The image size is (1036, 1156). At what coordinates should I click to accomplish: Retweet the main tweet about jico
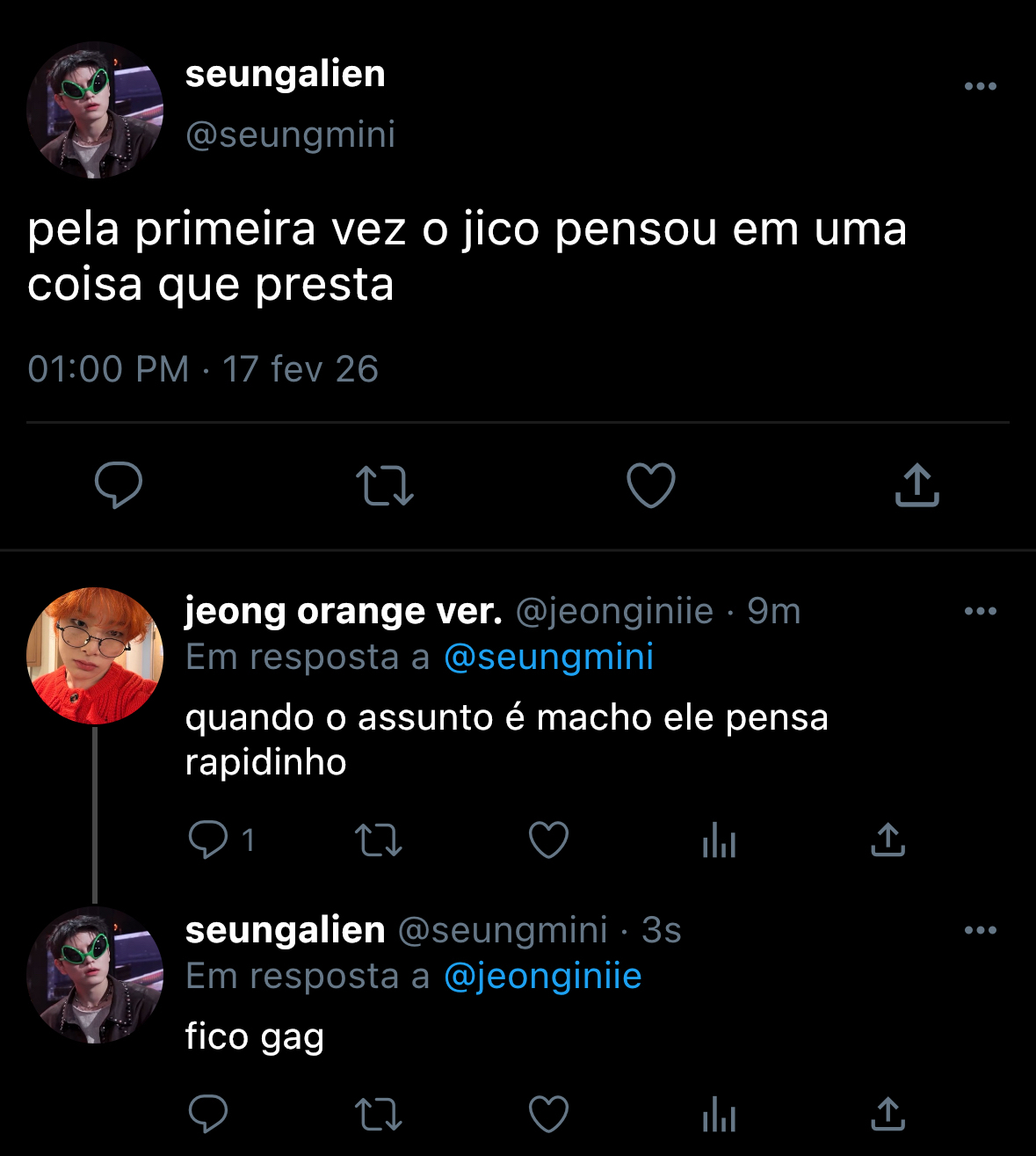[x=384, y=486]
